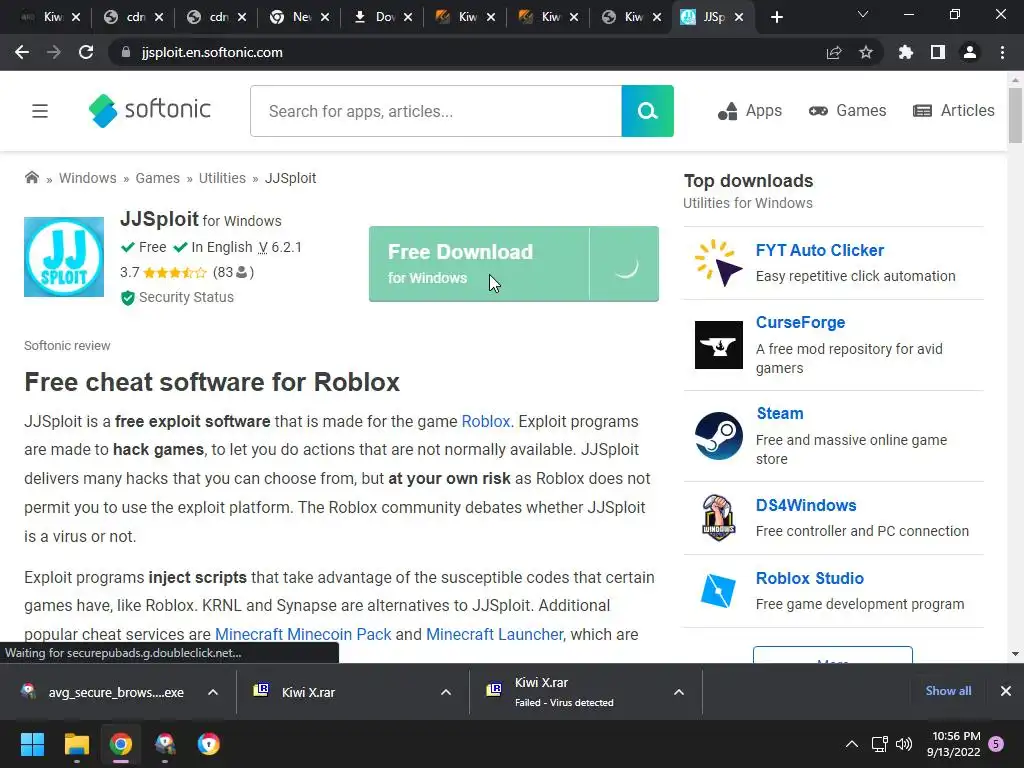The height and width of the screenshot is (768, 1024).
Task: Open the Games navigation item
Action: point(847,111)
